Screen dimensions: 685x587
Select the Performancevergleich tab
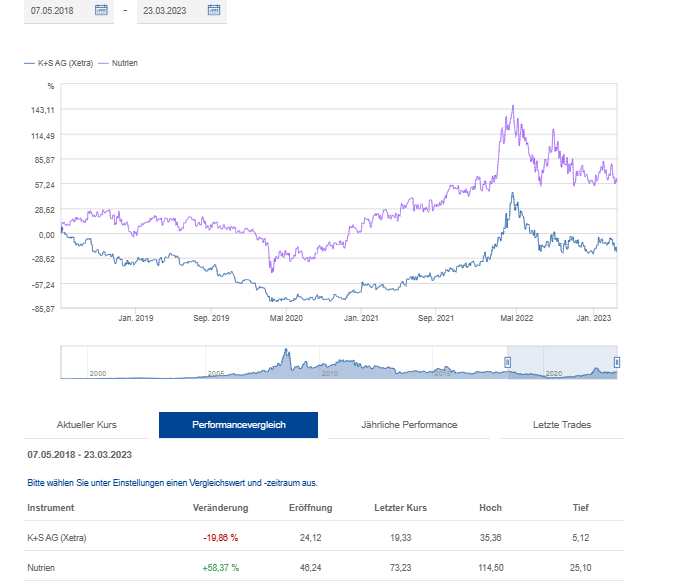[x=238, y=425]
